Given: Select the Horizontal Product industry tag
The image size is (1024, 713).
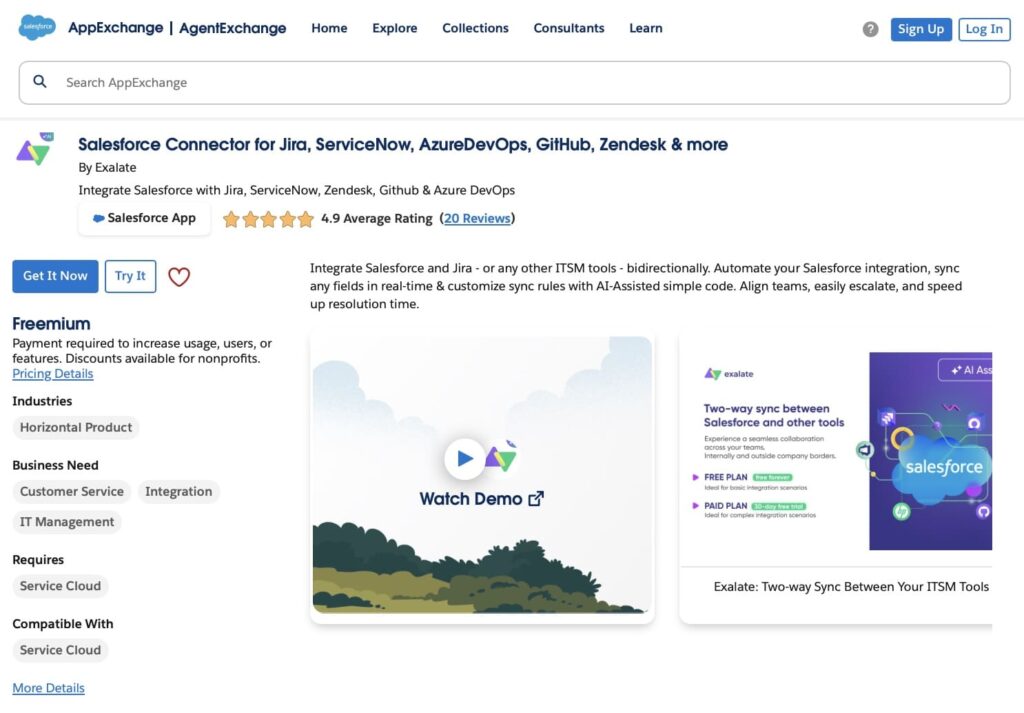Looking at the screenshot, I should pos(76,428).
